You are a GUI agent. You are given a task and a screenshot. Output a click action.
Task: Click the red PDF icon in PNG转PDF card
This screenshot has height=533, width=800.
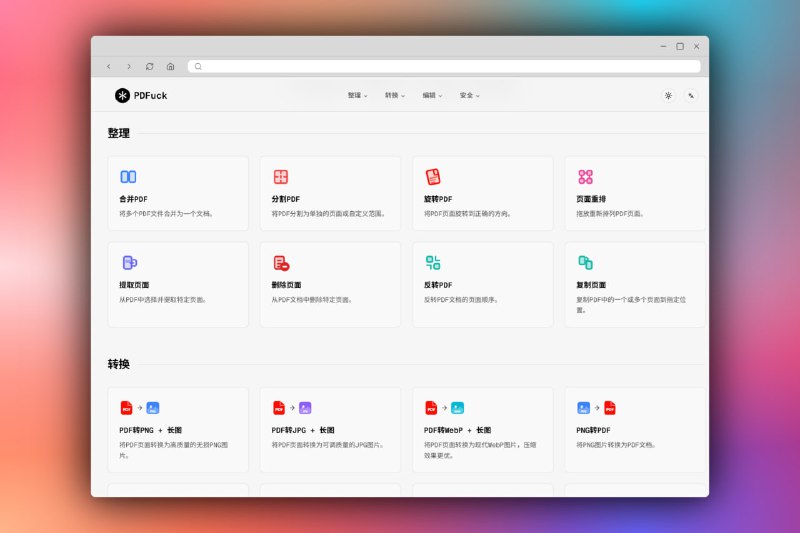tap(610, 408)
